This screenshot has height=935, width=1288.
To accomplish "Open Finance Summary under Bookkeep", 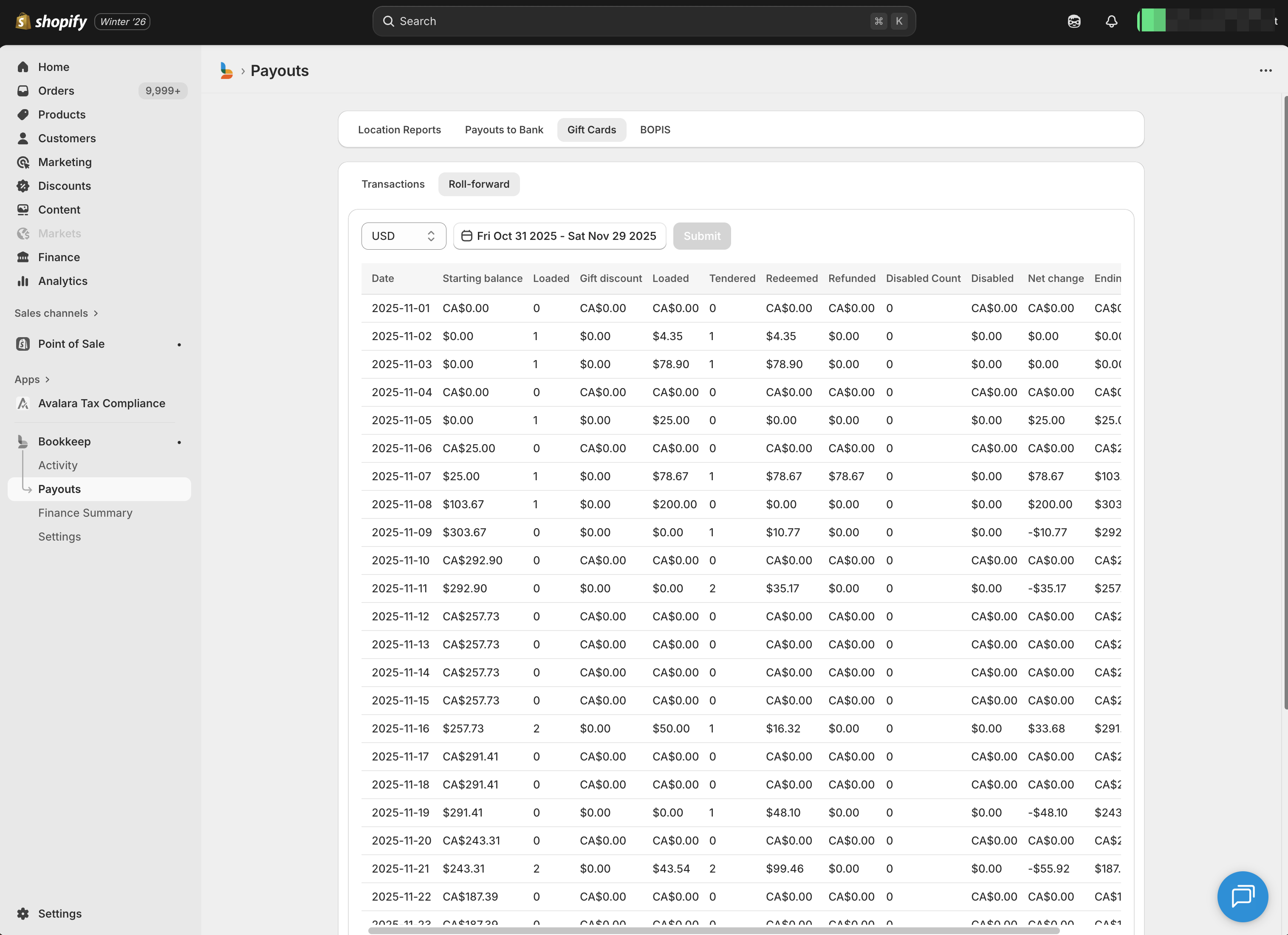I will point(85,513).
